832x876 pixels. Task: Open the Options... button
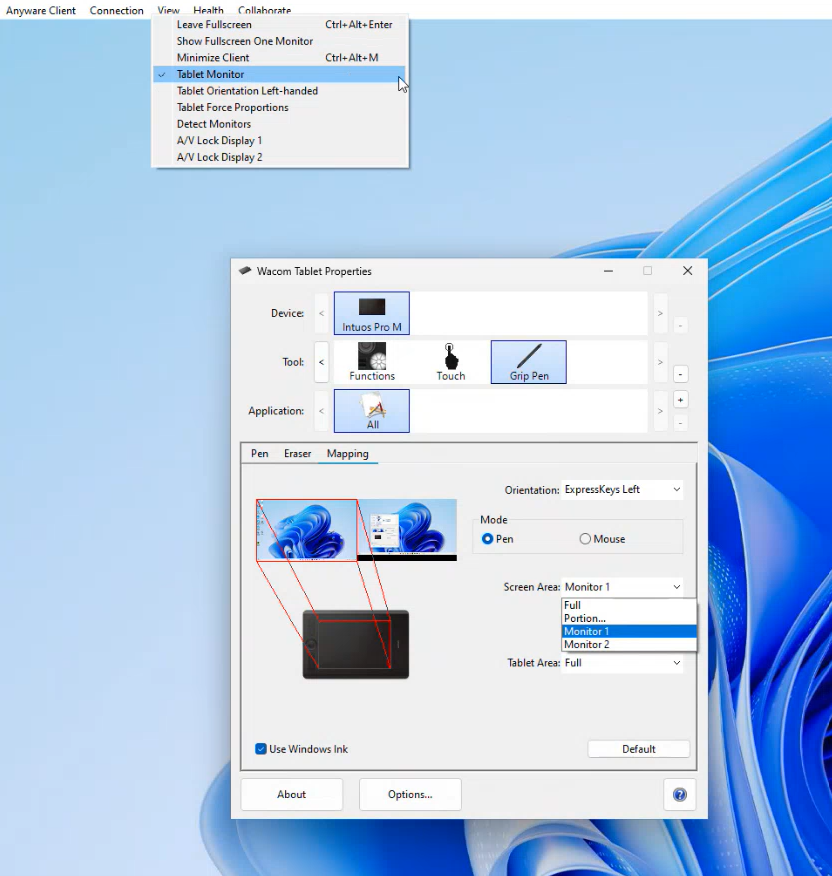[x=410, y=794]
